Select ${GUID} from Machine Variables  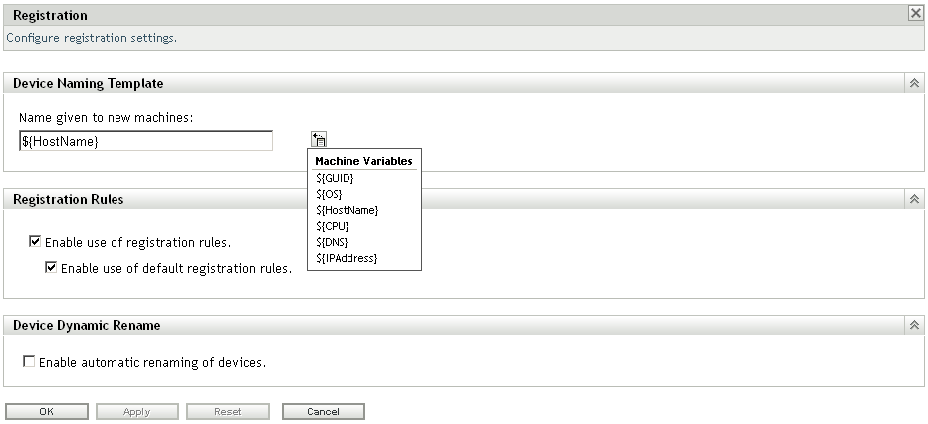334,178
